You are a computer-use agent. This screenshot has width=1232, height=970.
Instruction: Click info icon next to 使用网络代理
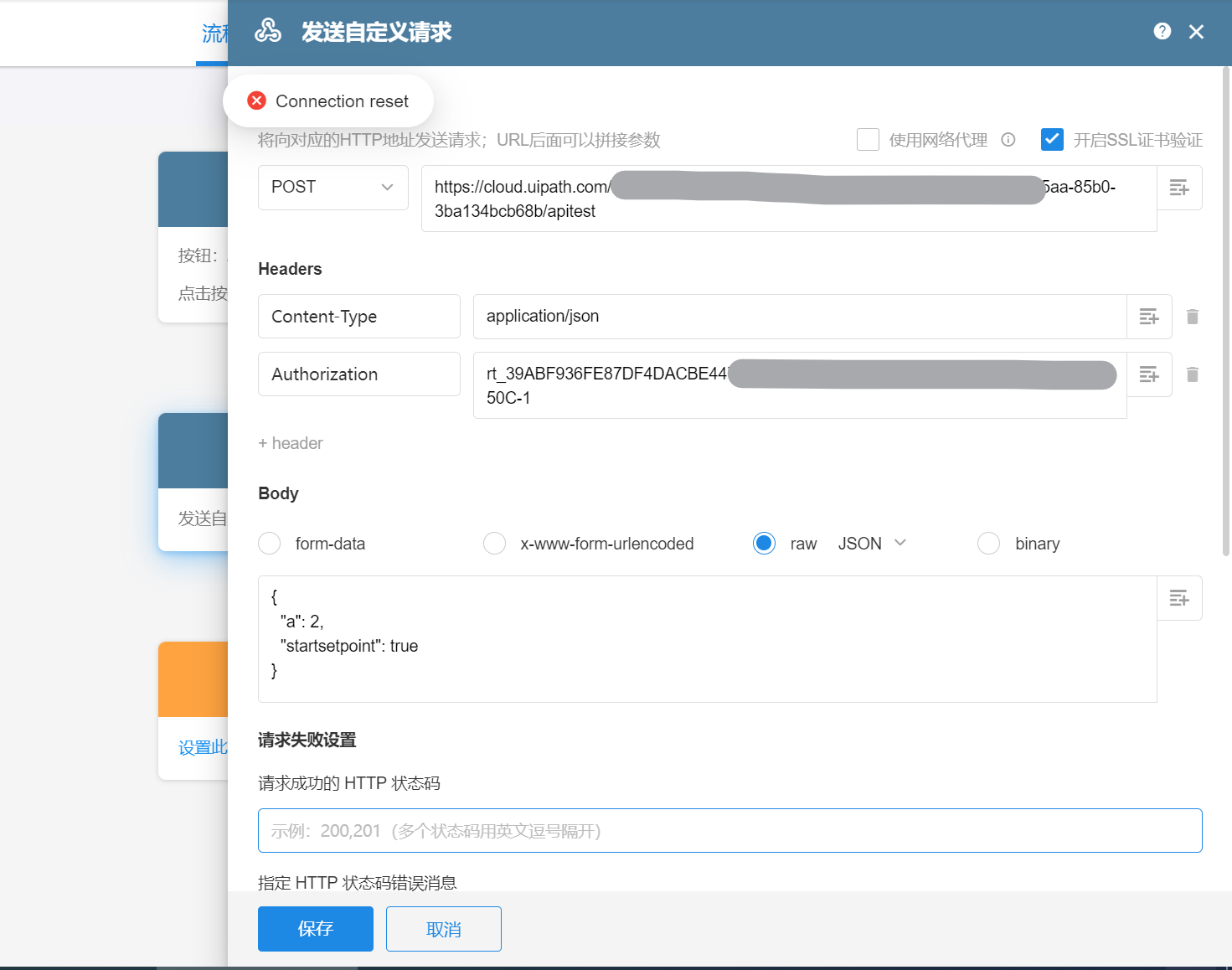[1008, 140]
